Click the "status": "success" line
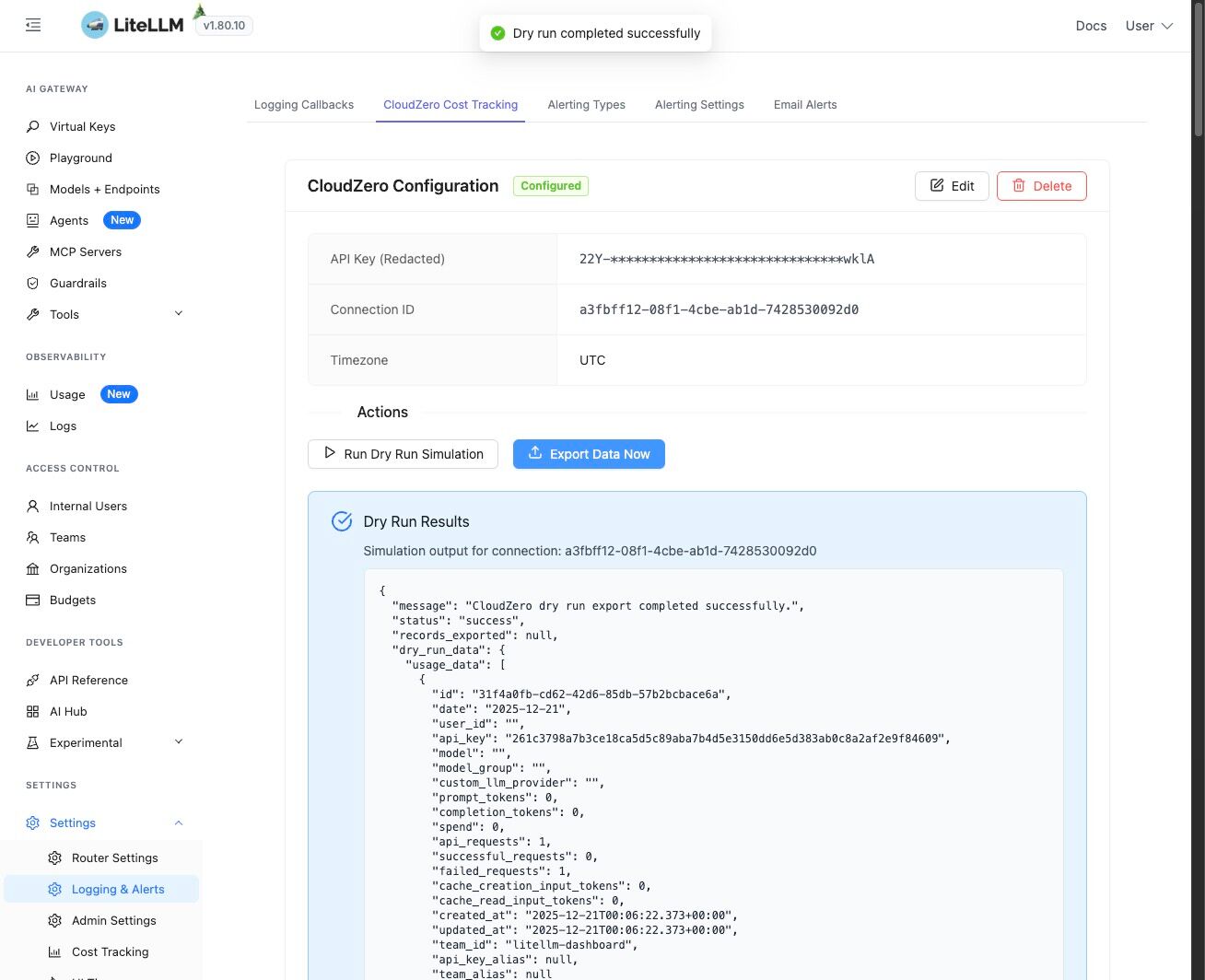 (459, 621)
